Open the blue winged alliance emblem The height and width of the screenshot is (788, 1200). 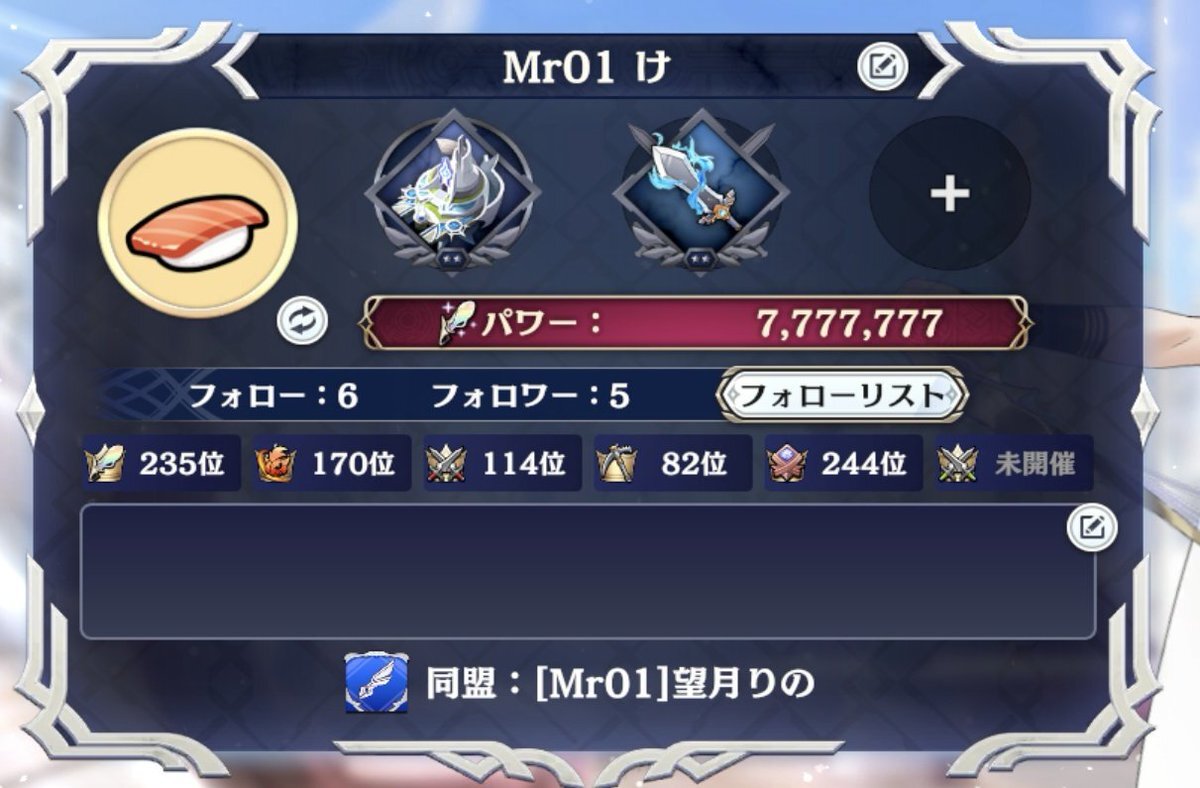tap(376, 683)
